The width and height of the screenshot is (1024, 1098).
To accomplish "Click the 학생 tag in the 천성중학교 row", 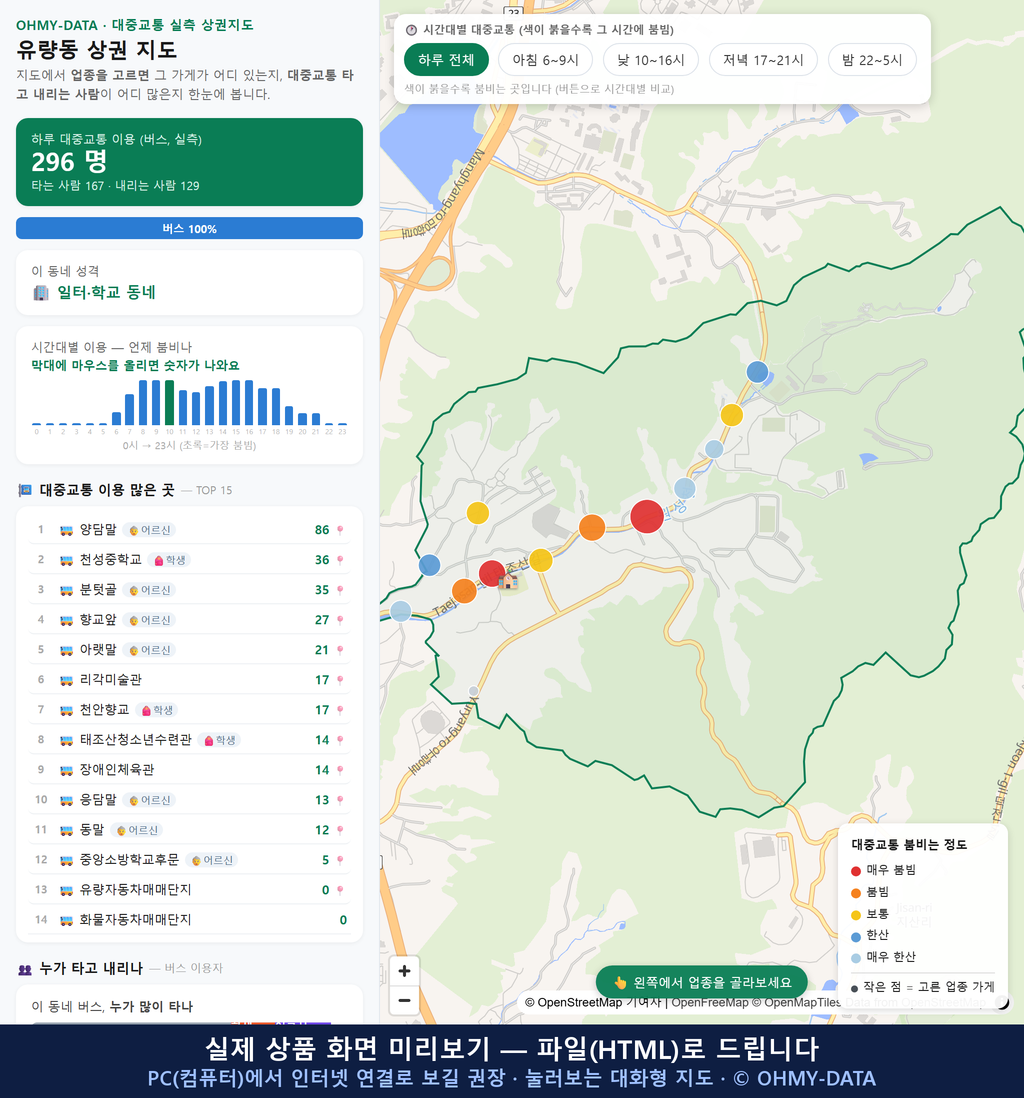I will [x=169, y=560].
